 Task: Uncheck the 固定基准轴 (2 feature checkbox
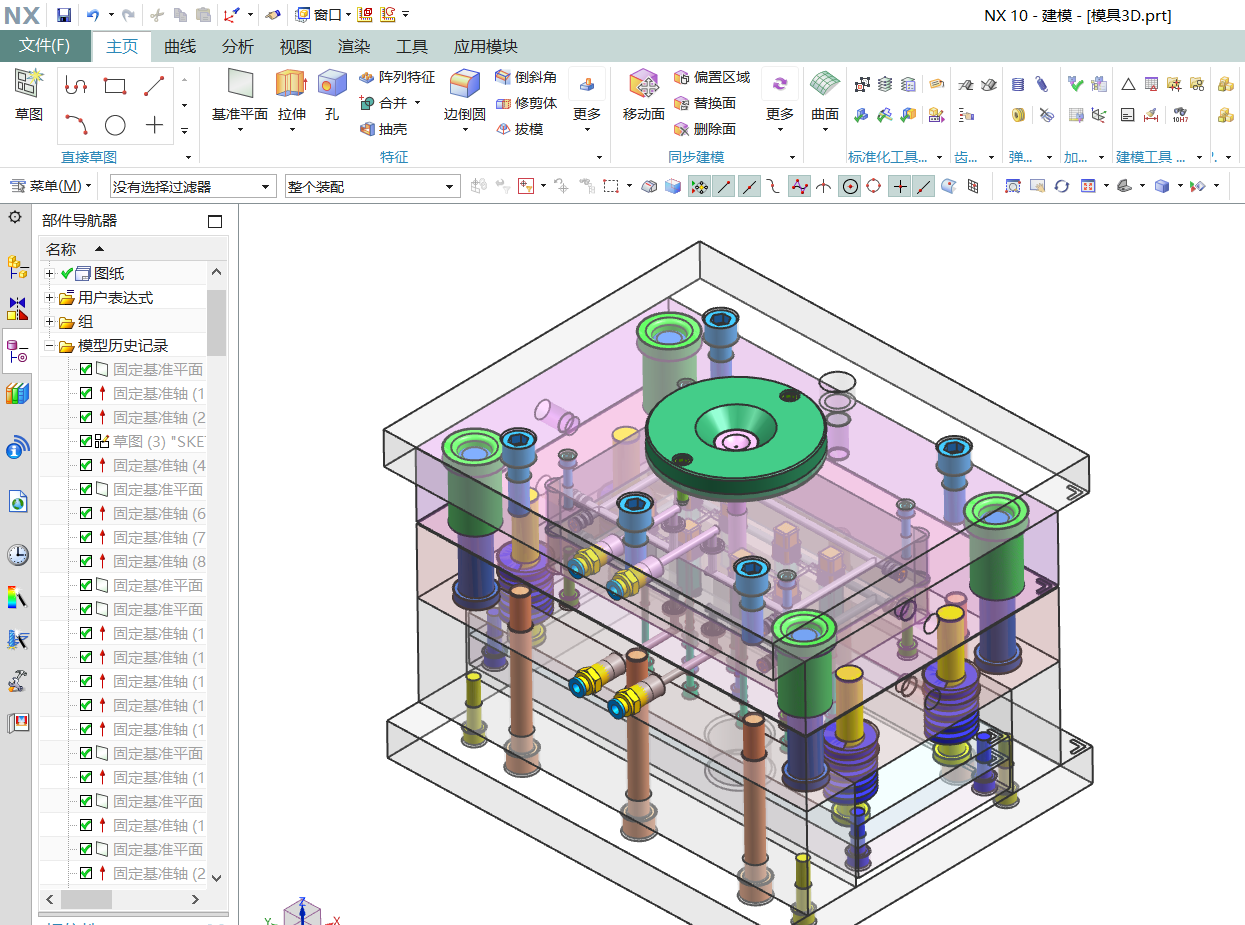click(86, 417)
